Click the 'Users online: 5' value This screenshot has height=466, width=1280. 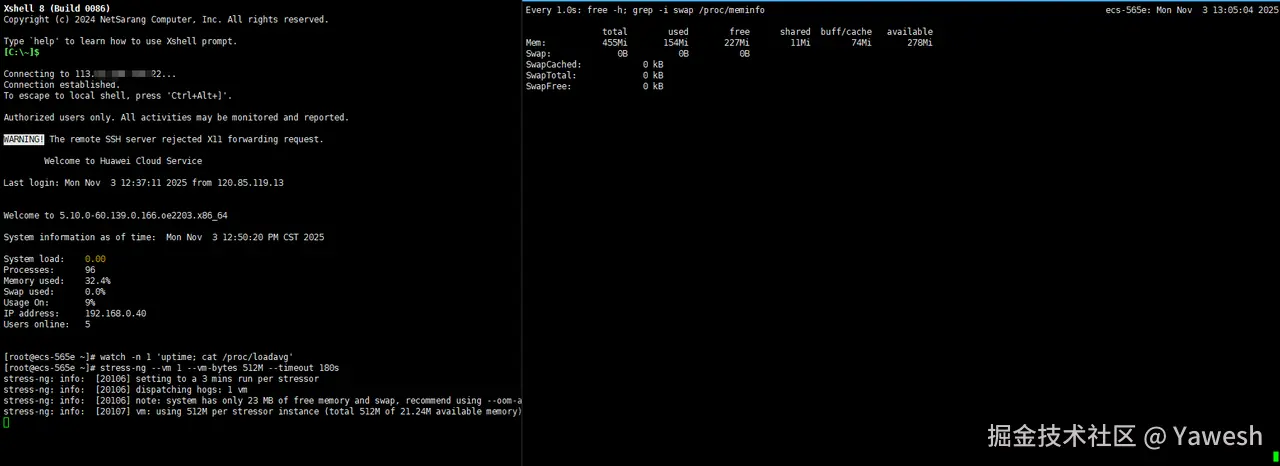87,325
